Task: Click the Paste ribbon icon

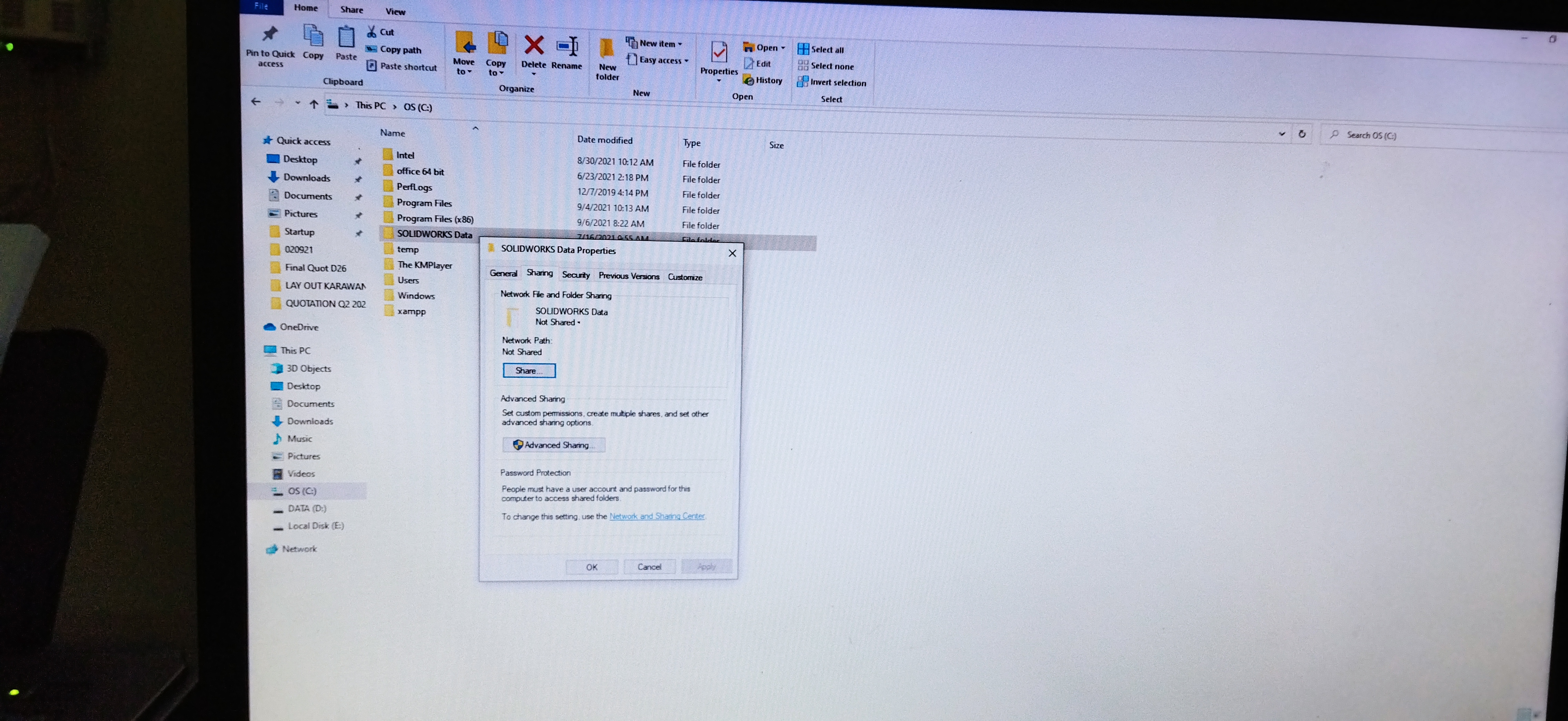Action: (347, 36)
